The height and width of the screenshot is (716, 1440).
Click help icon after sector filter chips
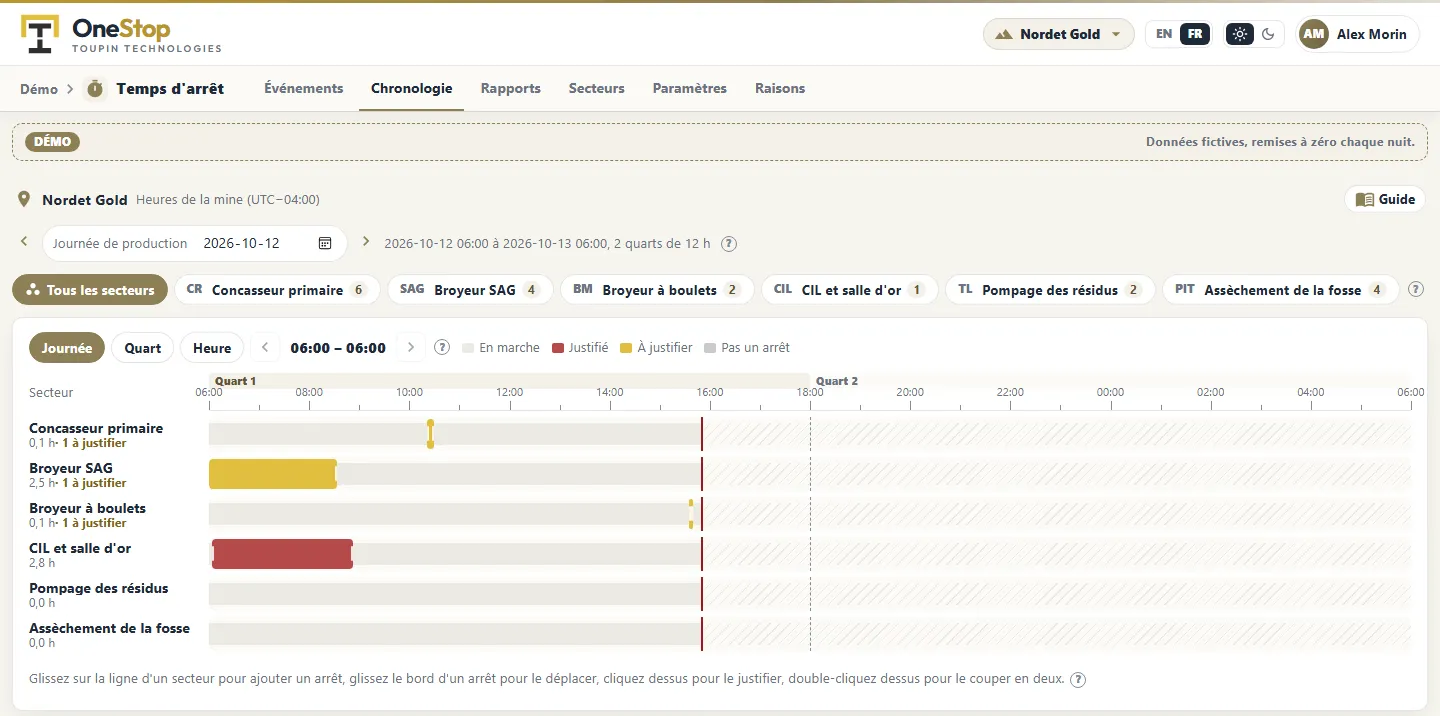pos(1416,290)
